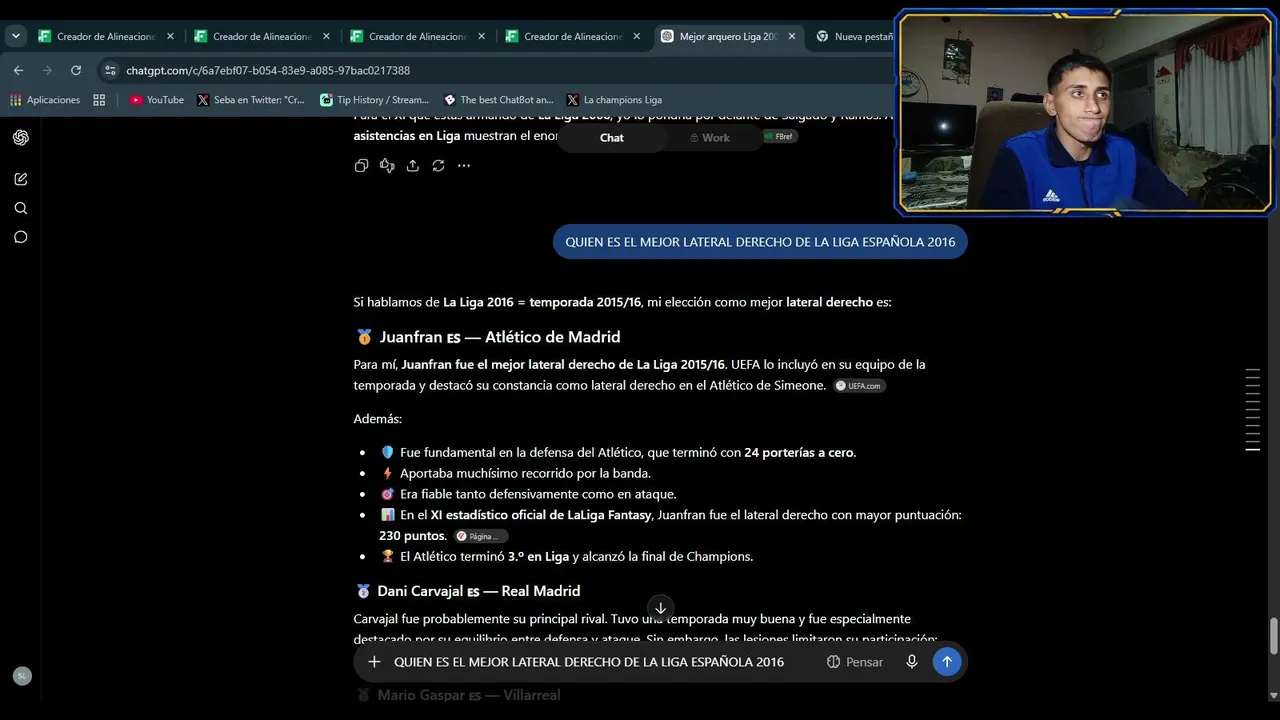1280x720 pixels.
Task: Send the message with the blue arrow button
Action: (947, 661)
